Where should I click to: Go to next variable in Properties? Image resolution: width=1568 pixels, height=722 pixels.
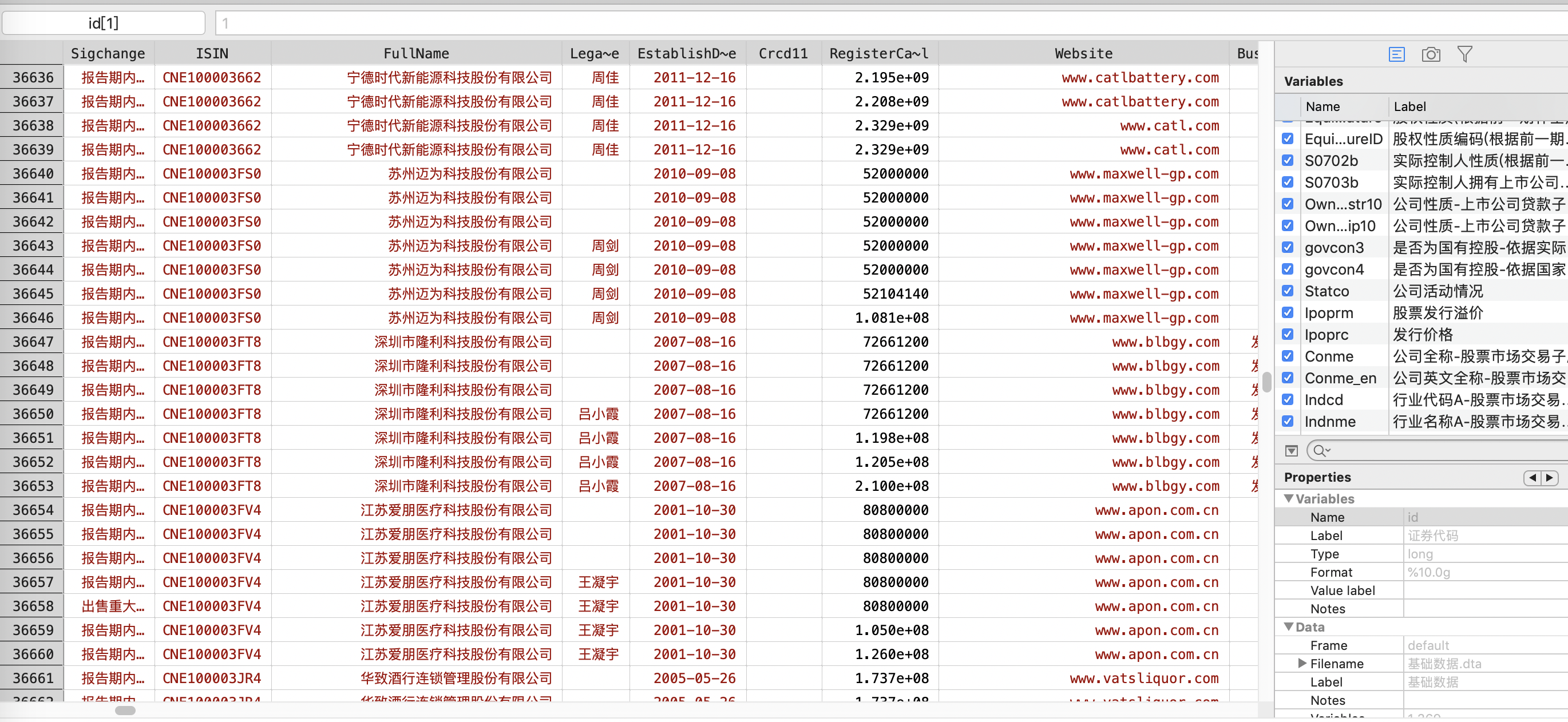tap(1550, 478)
